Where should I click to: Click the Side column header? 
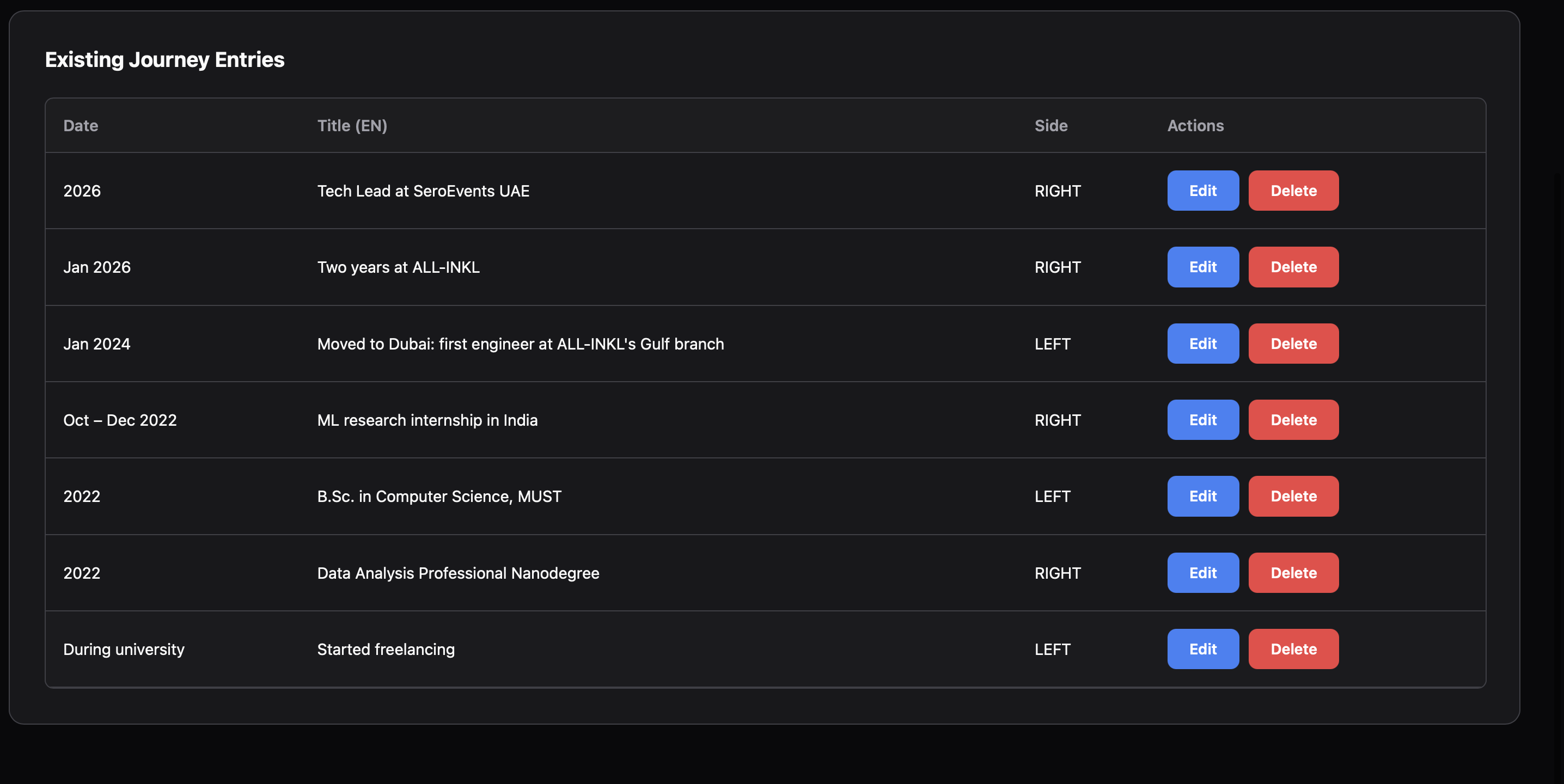click(1051, 126)
